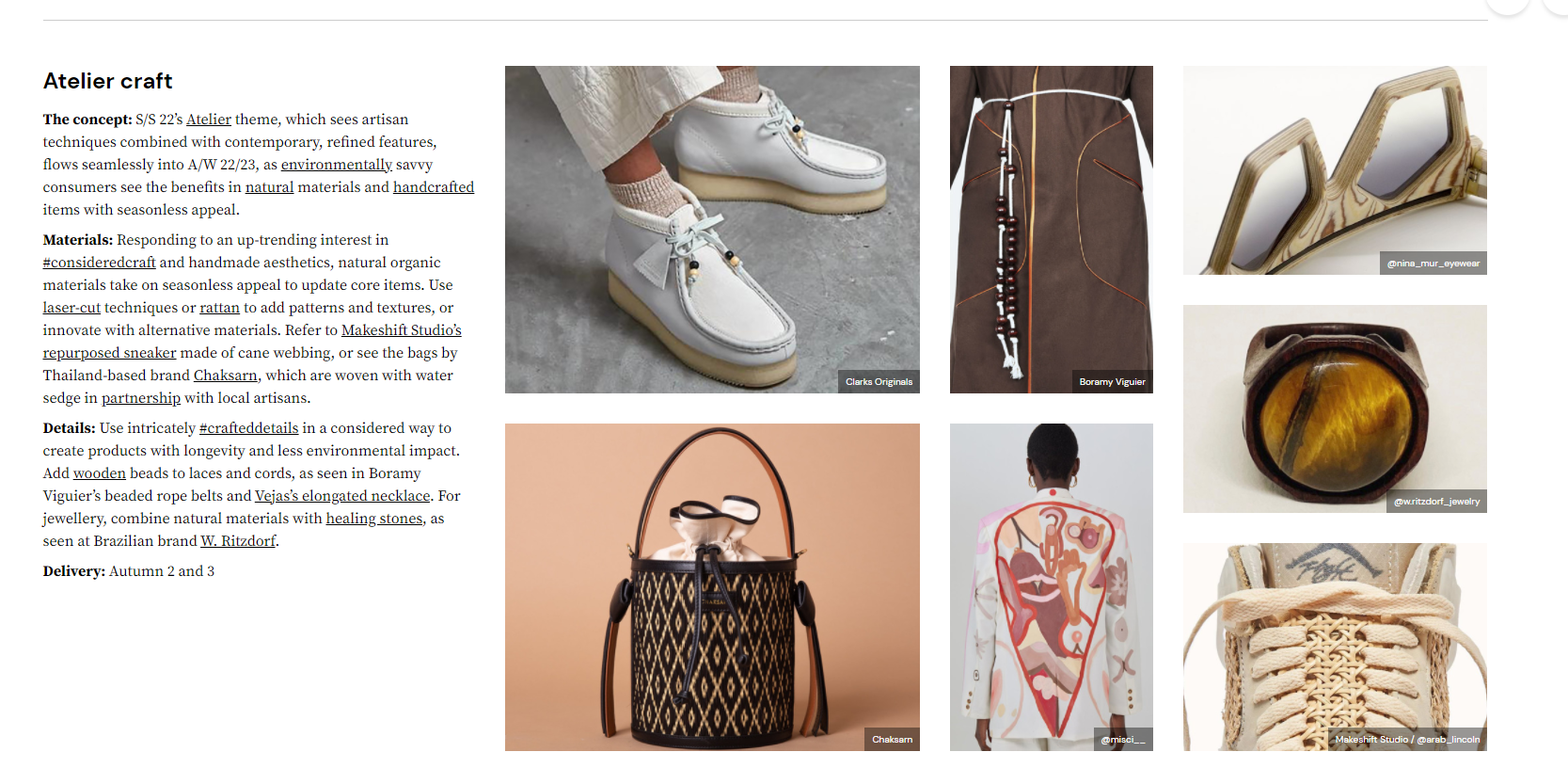Follow the #crafteddetails hashtag link
1568x784 pixels.
[x=248, y=428]
